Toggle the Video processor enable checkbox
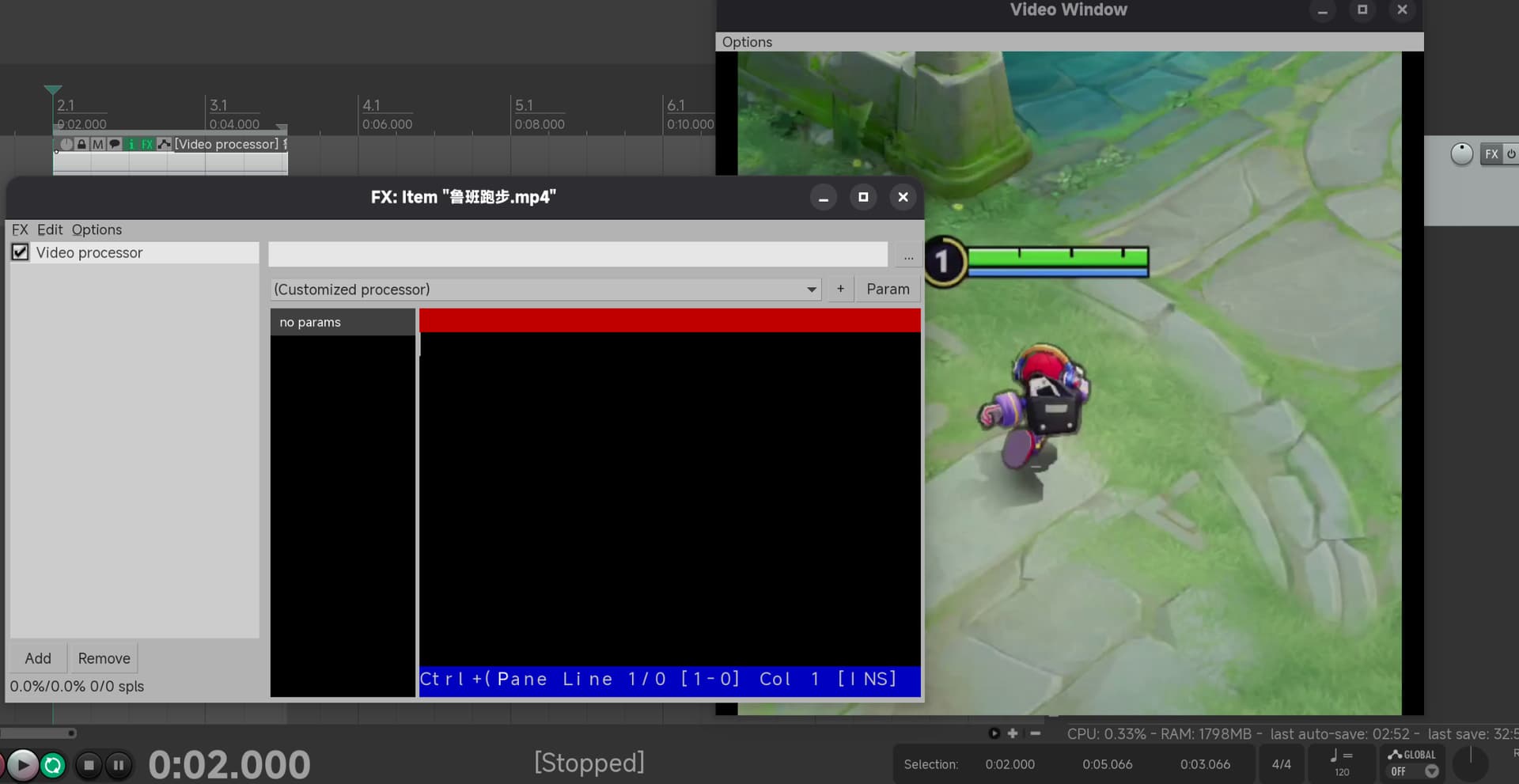The height and width of the screenshot is (784, 1519). click(20, 252)
